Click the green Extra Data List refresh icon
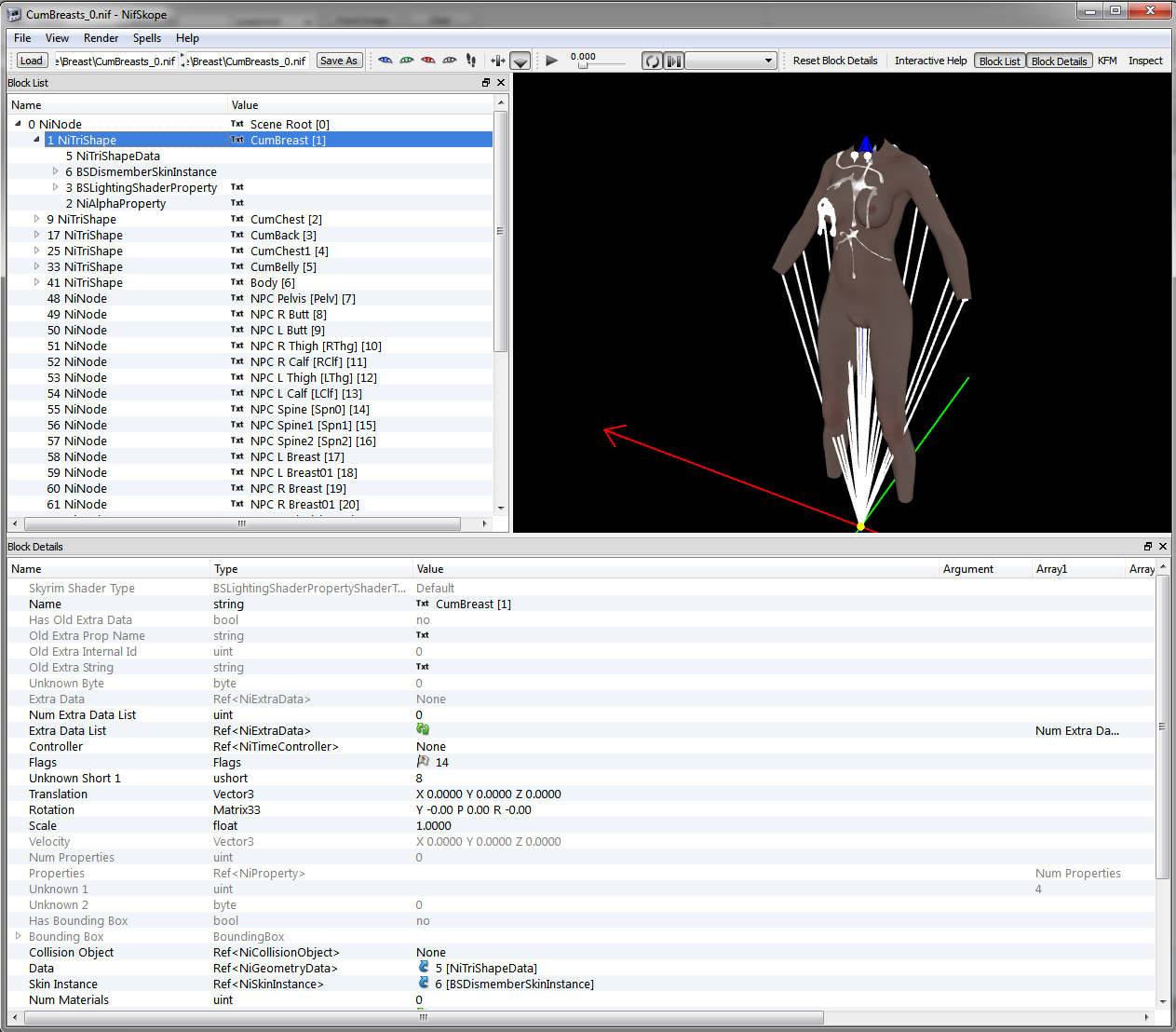This screenshot has width=1176, height=1032. (423, 730)
